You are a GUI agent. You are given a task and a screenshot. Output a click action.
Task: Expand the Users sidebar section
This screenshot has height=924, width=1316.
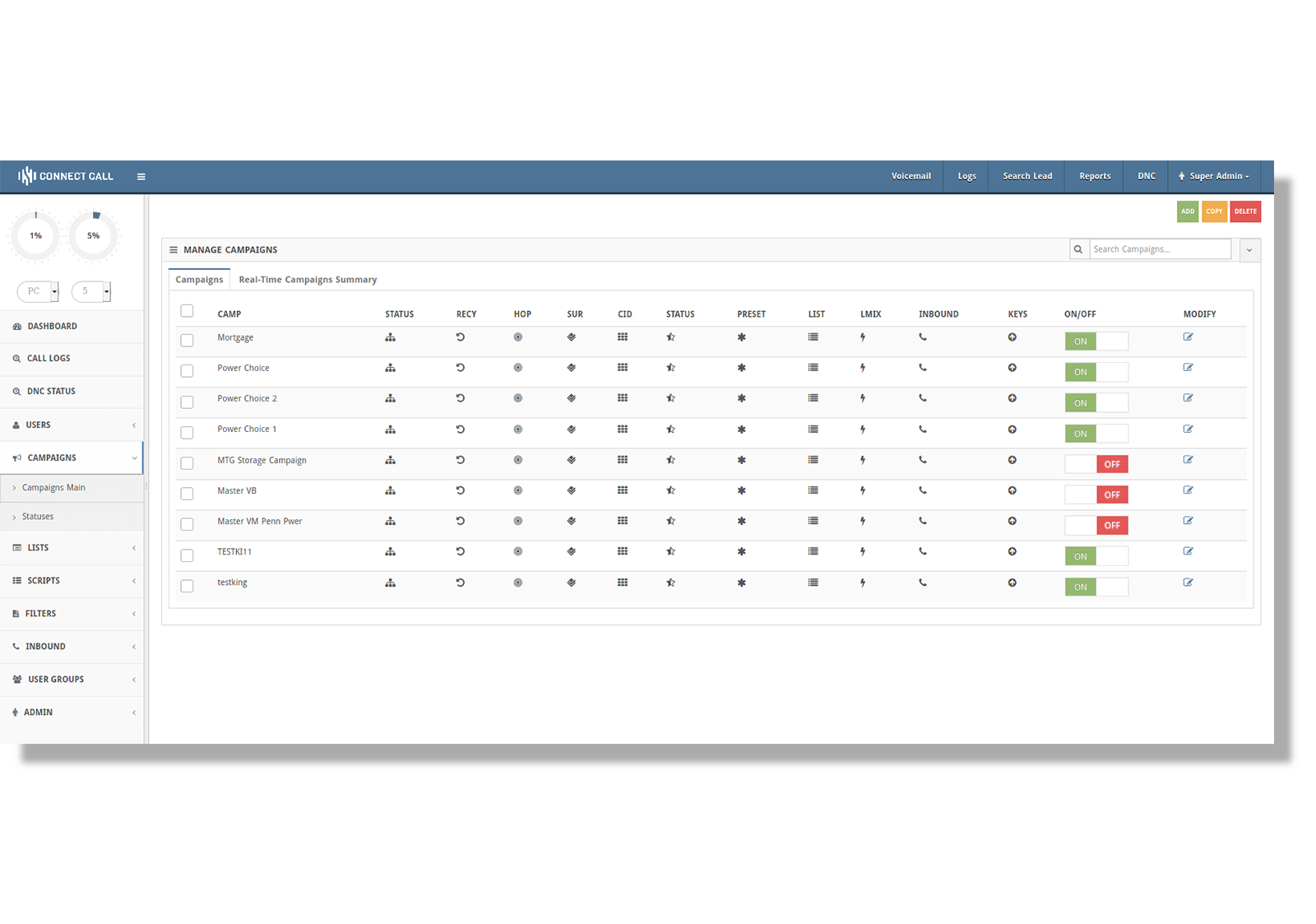72,425
